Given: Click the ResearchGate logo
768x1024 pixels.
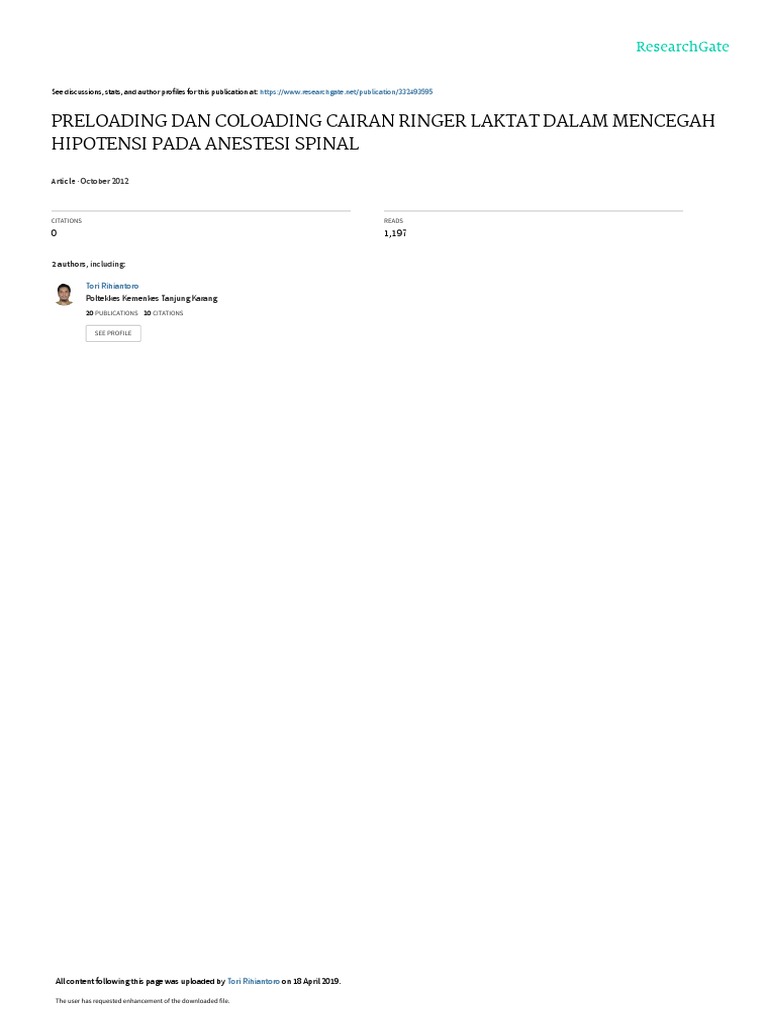Looking at the screenshot, I should [682, 46].
